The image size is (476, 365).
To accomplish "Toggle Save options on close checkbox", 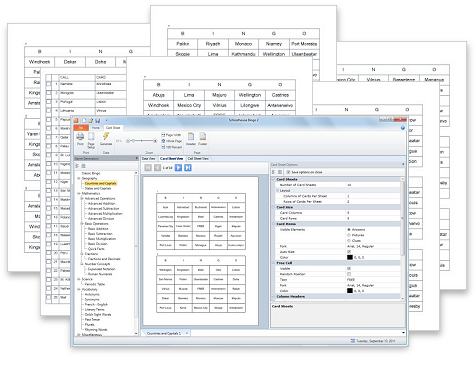I will pos(288,172).
